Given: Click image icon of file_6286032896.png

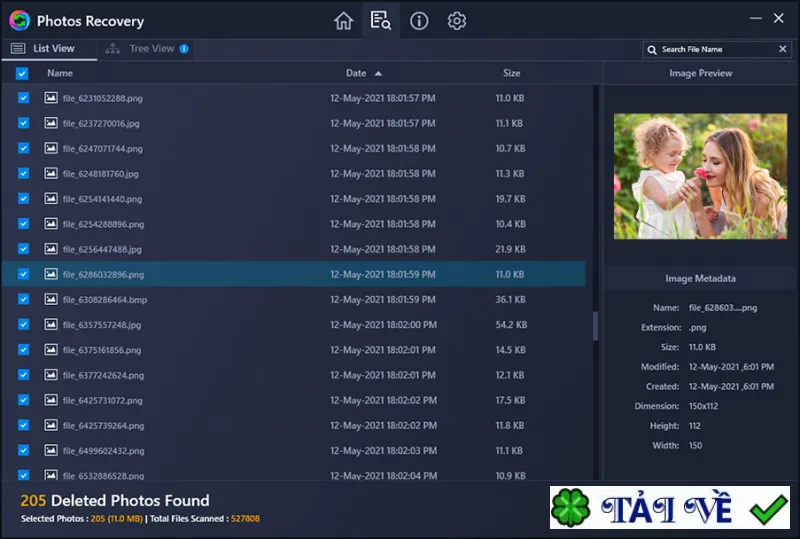Looking at the screenshot, I should tap(51, 274).
